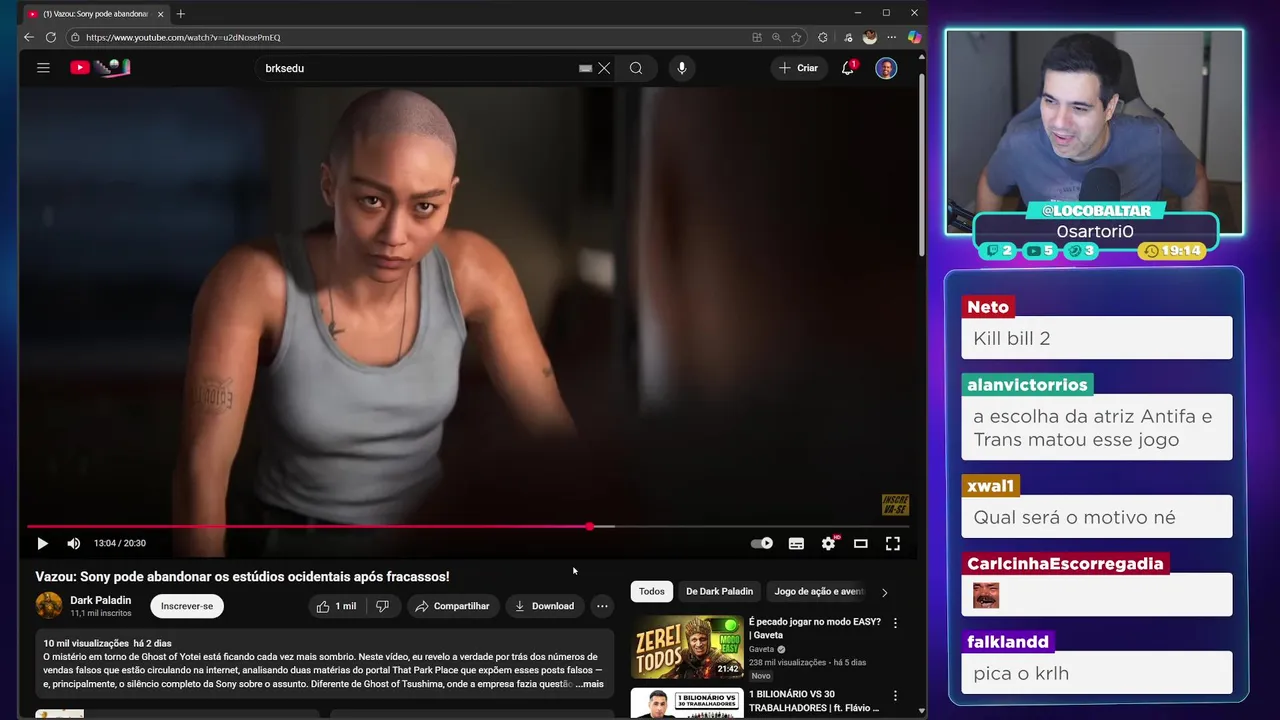Switch to theater mode
The height and width of the screenshot is (720, 1280).
click(861, 543)
